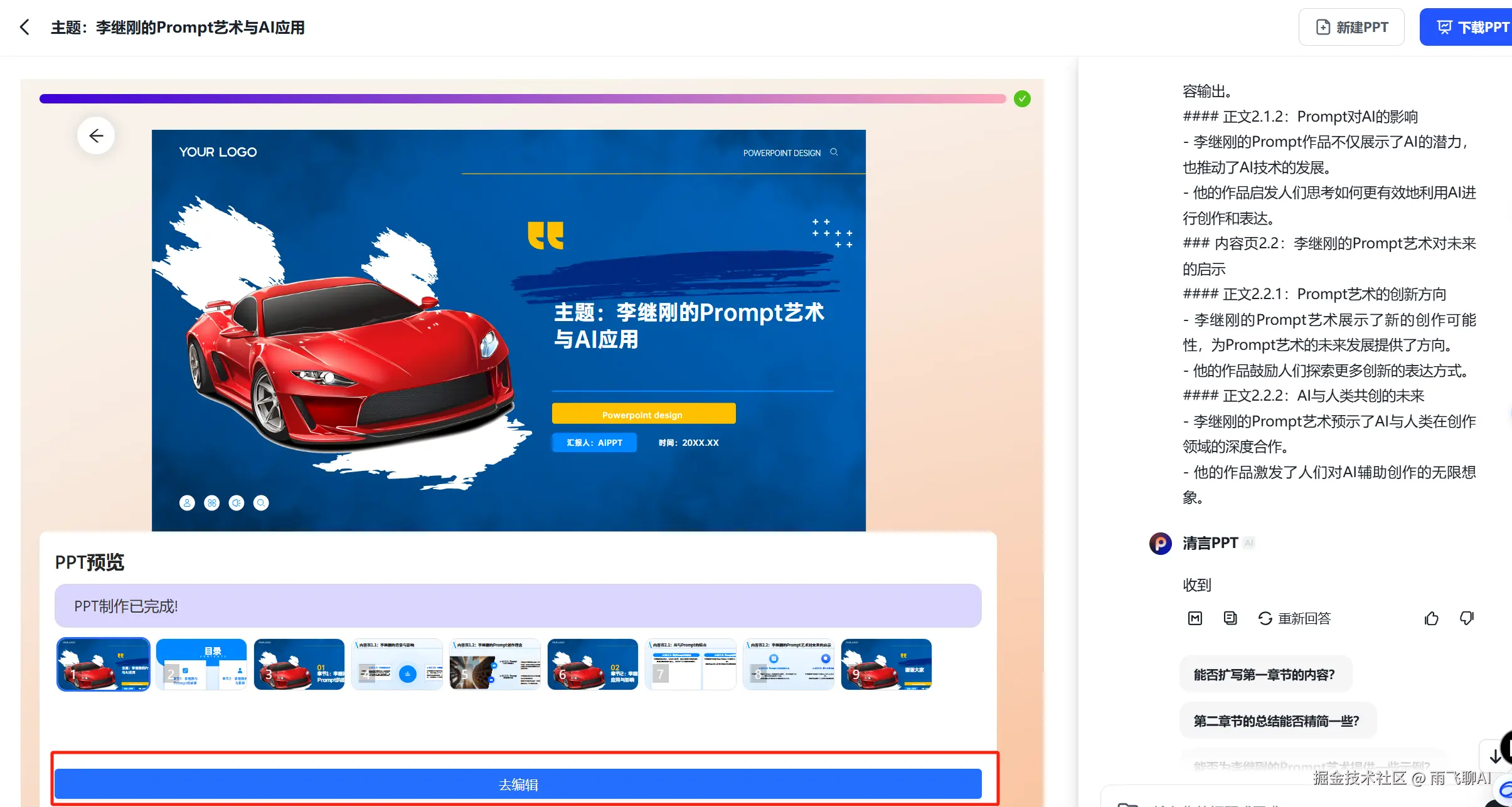Regenerate the answer with 重新回答
The height and width of the screenshot is (807, 1512).
click(x=1294, y=618)
